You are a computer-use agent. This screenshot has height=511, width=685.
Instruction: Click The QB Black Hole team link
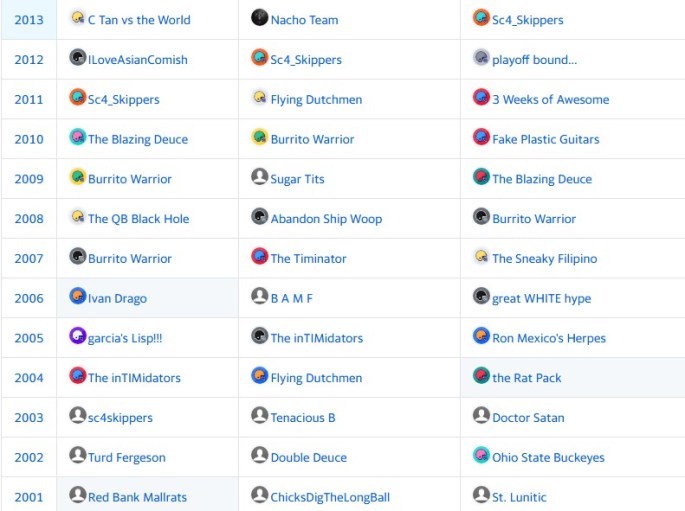pos(138,219)
